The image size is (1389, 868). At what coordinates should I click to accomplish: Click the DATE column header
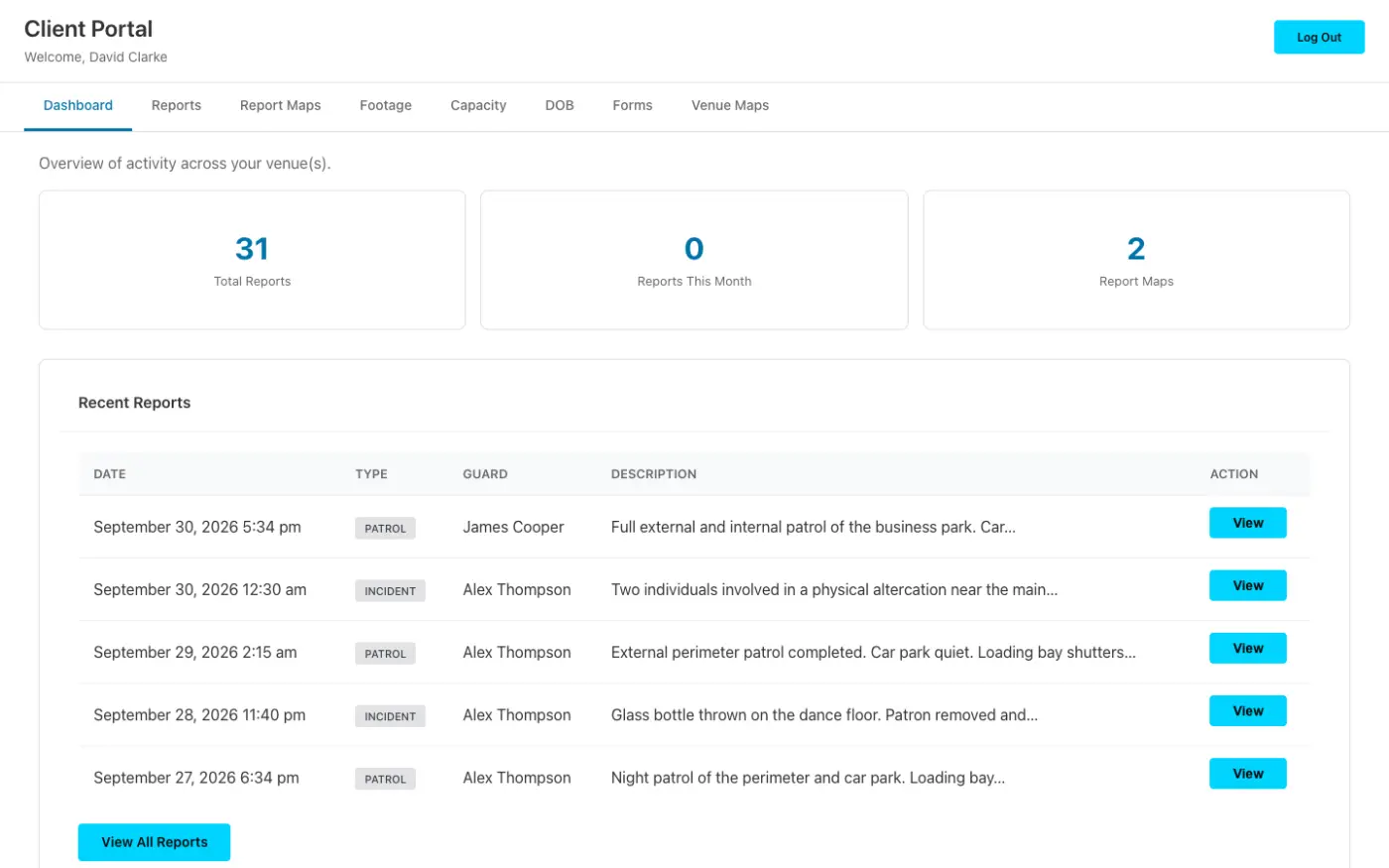point(109,474)
